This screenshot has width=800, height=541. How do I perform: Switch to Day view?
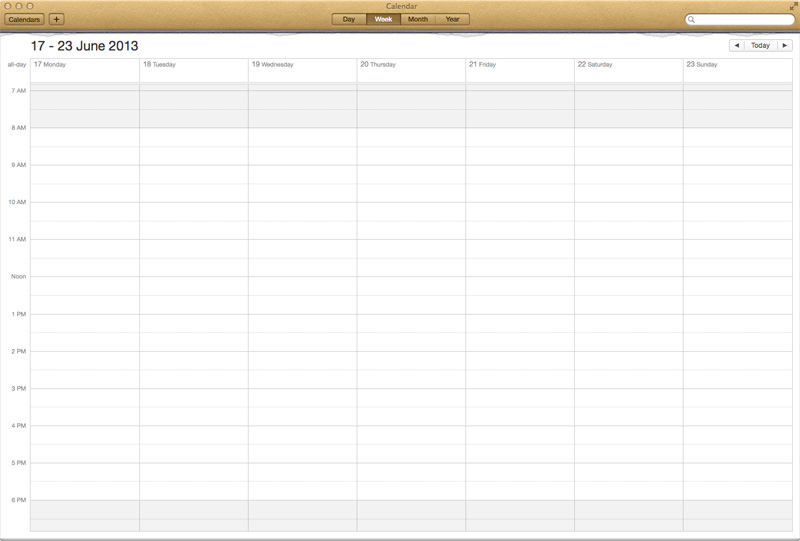point(349,19)
